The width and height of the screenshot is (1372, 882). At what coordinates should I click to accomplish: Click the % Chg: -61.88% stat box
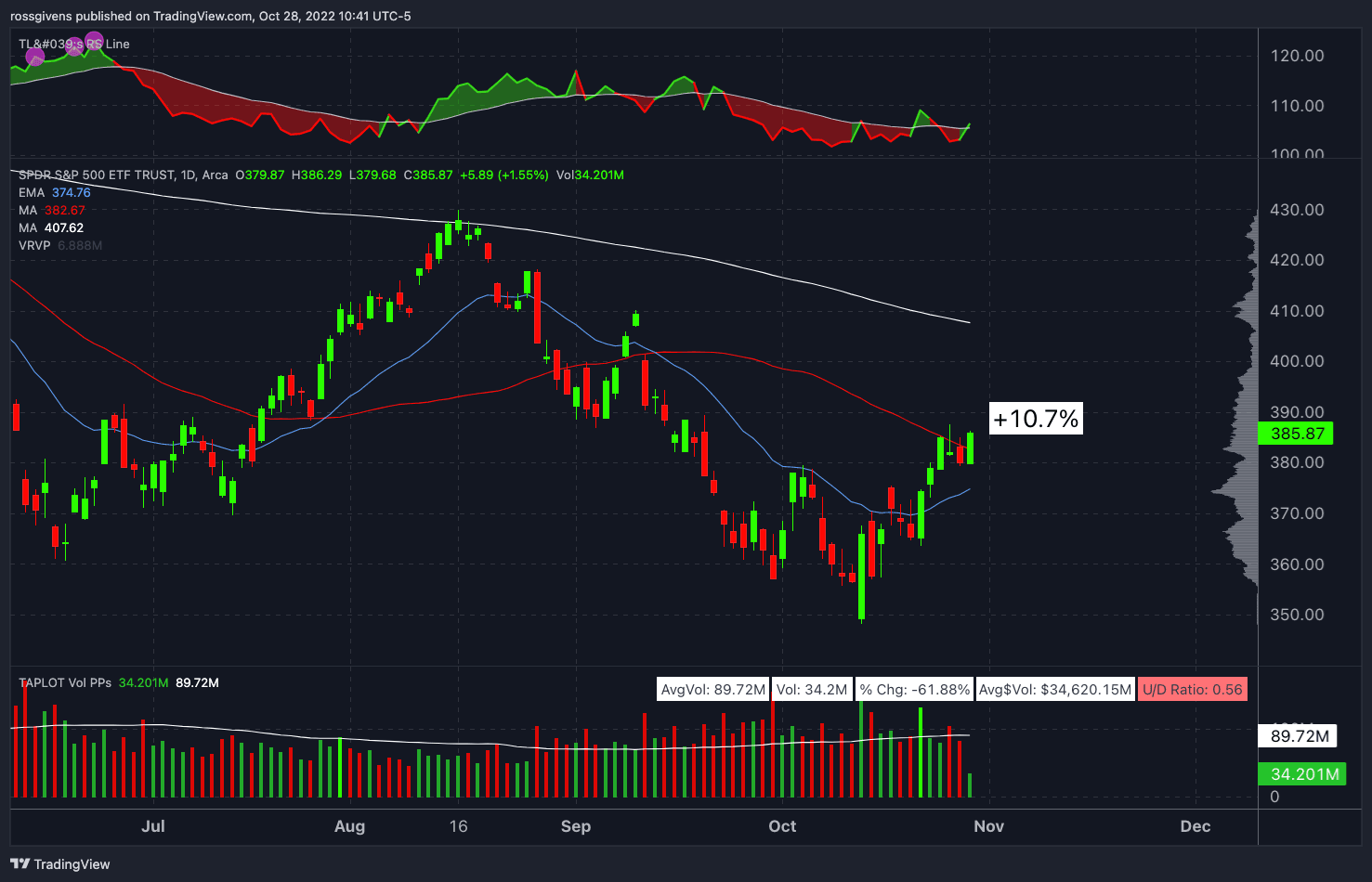click(x=913, y=689)
